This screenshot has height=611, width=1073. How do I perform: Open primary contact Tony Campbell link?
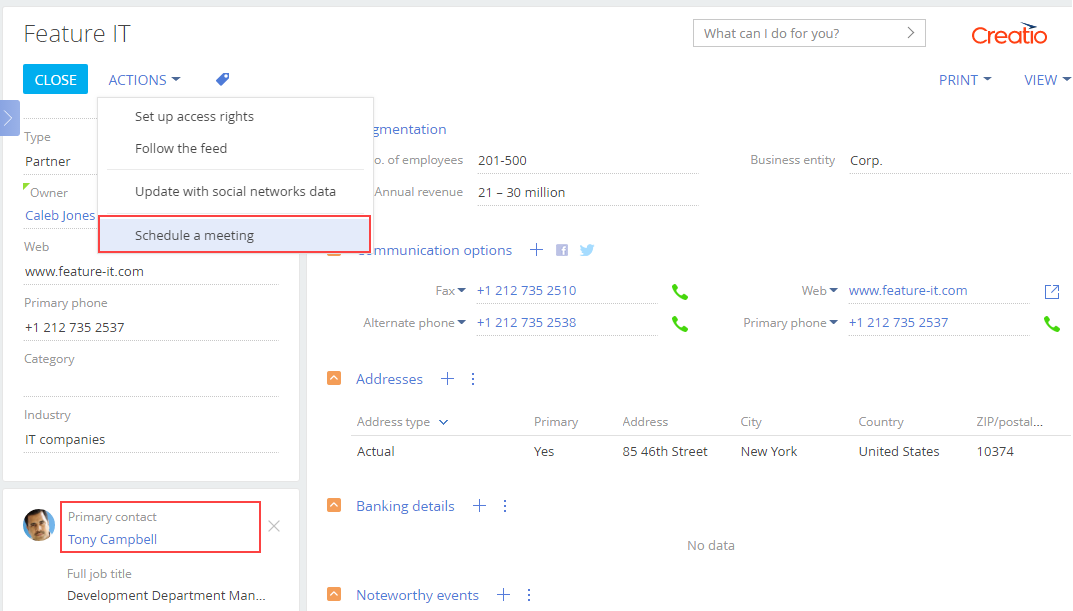112,539
